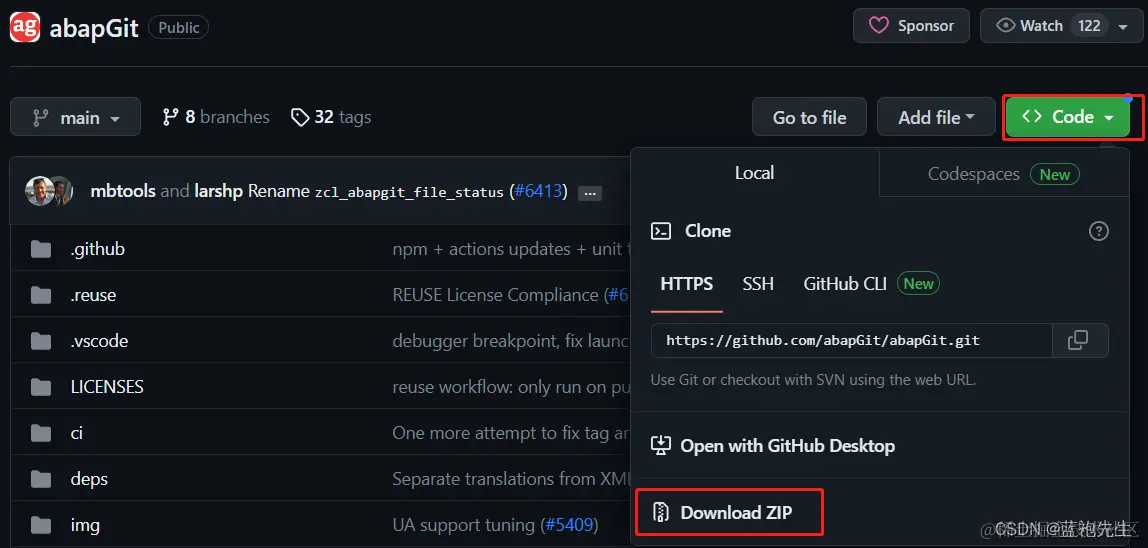Viewport: 1148px width, 548px height.
Task: Select the SSH clone tab
Action: [x=758, y=284]
